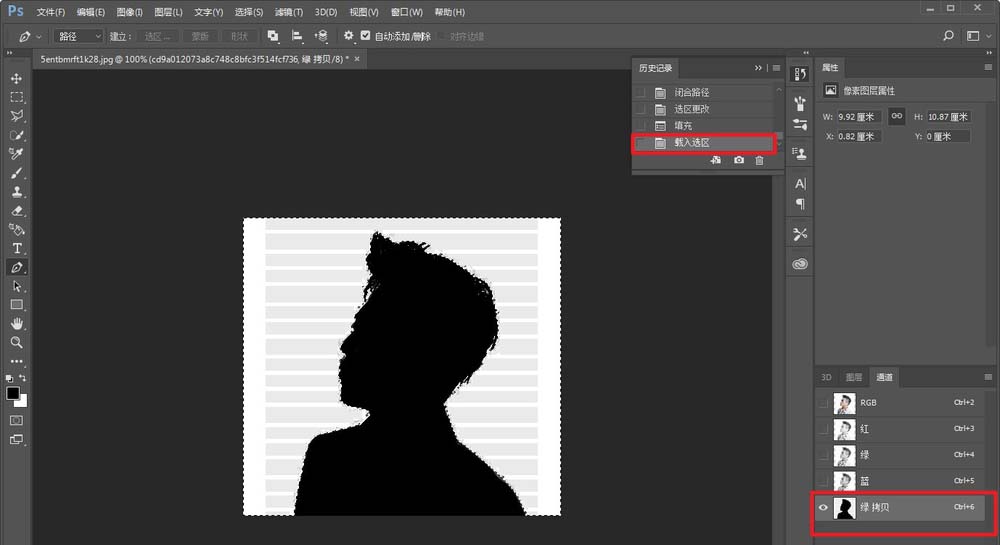Viewport: 1000px width, 545px height.
Task: Open the 滤镜(T) menu
Action: coord(289,12)
